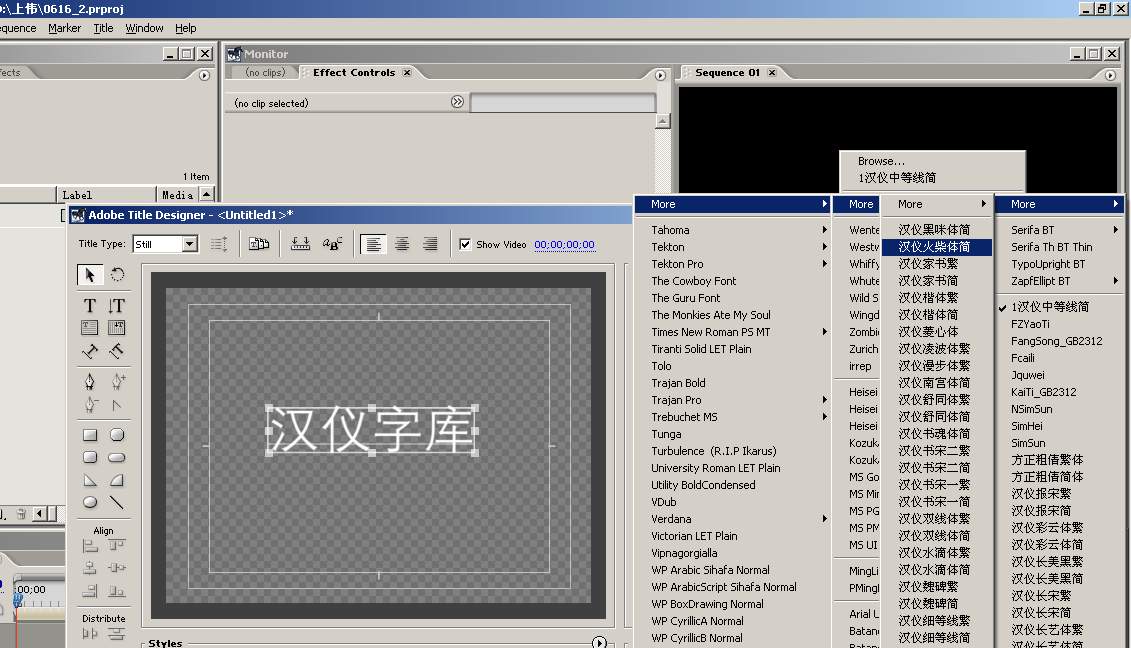
Task: Open the Sequence 01 monitor flyout arrow
Action: click(1110, 75)
